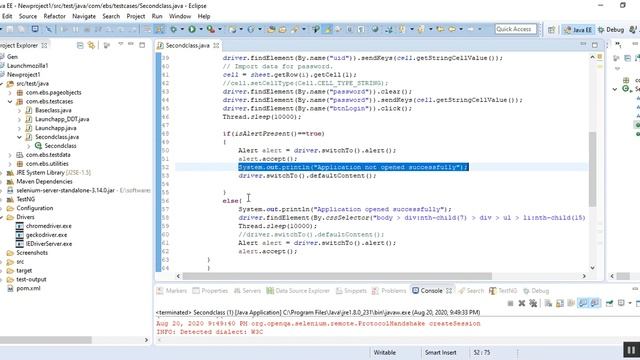
Task: Open the Source menu
Action: tap(28, 16)
